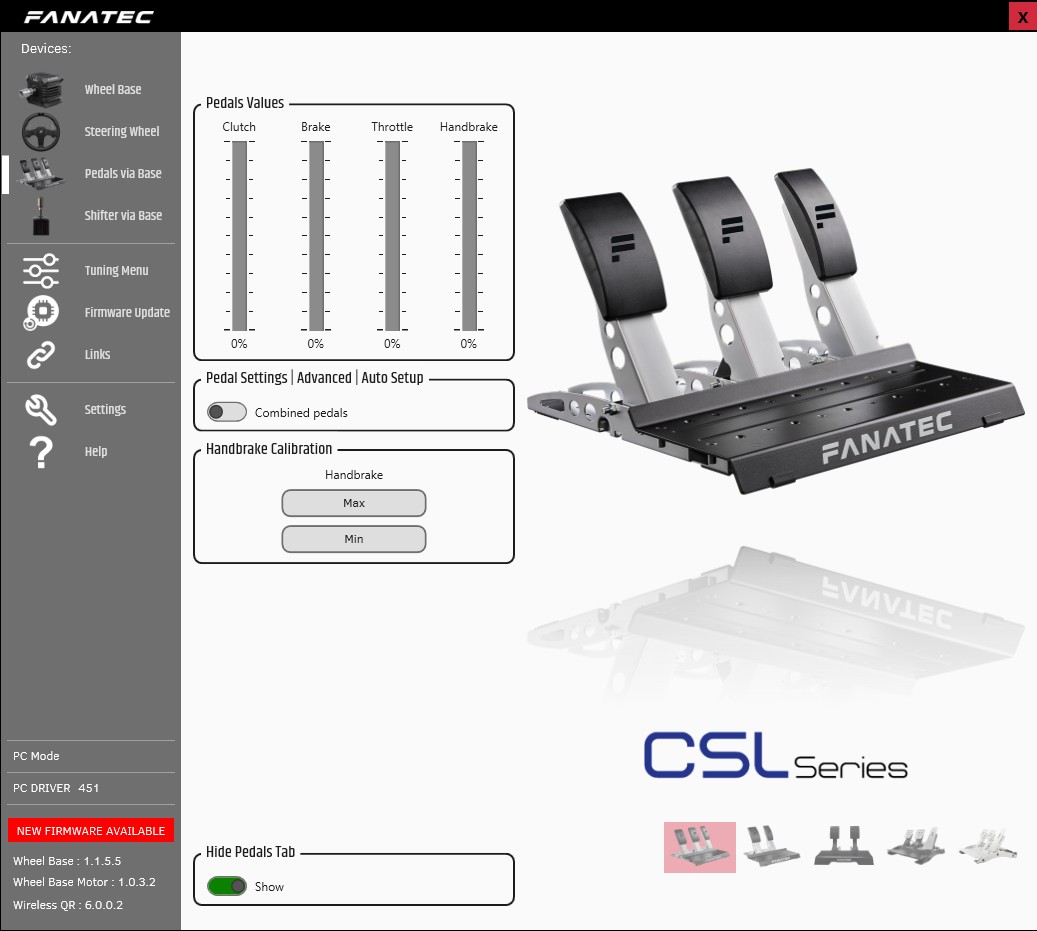Click the Pedals via Base pedal icon
This screenshot has width=1037, height=931.
tap(41, 173)
